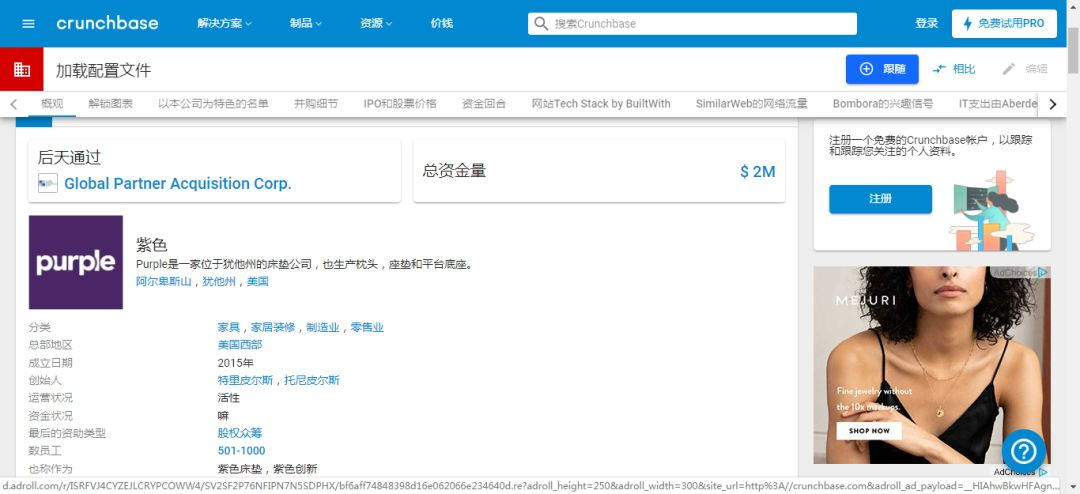Click founder 特里皮尔斯 link
Screen dimensions: 1080x494
pos(245,380)
